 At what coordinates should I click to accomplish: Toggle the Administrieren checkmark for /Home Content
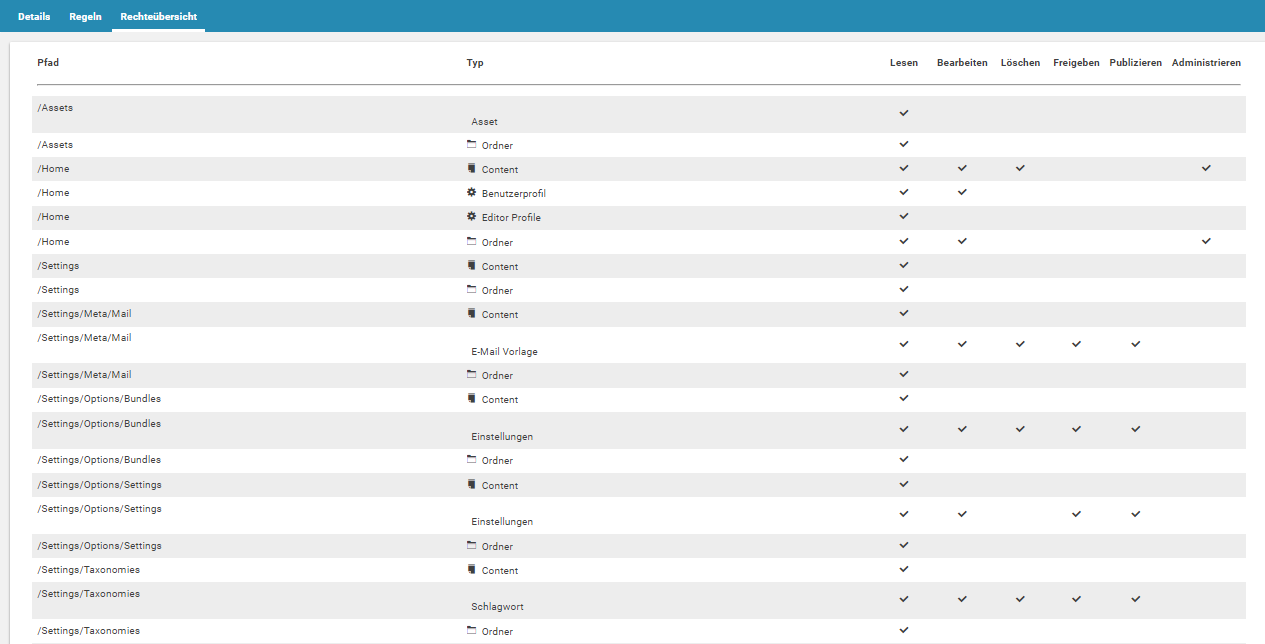1206,168
